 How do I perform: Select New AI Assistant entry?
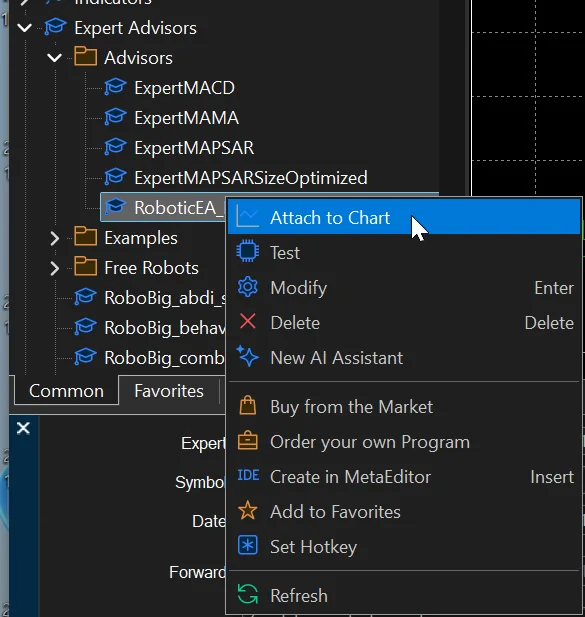click(x=404, y=358)
